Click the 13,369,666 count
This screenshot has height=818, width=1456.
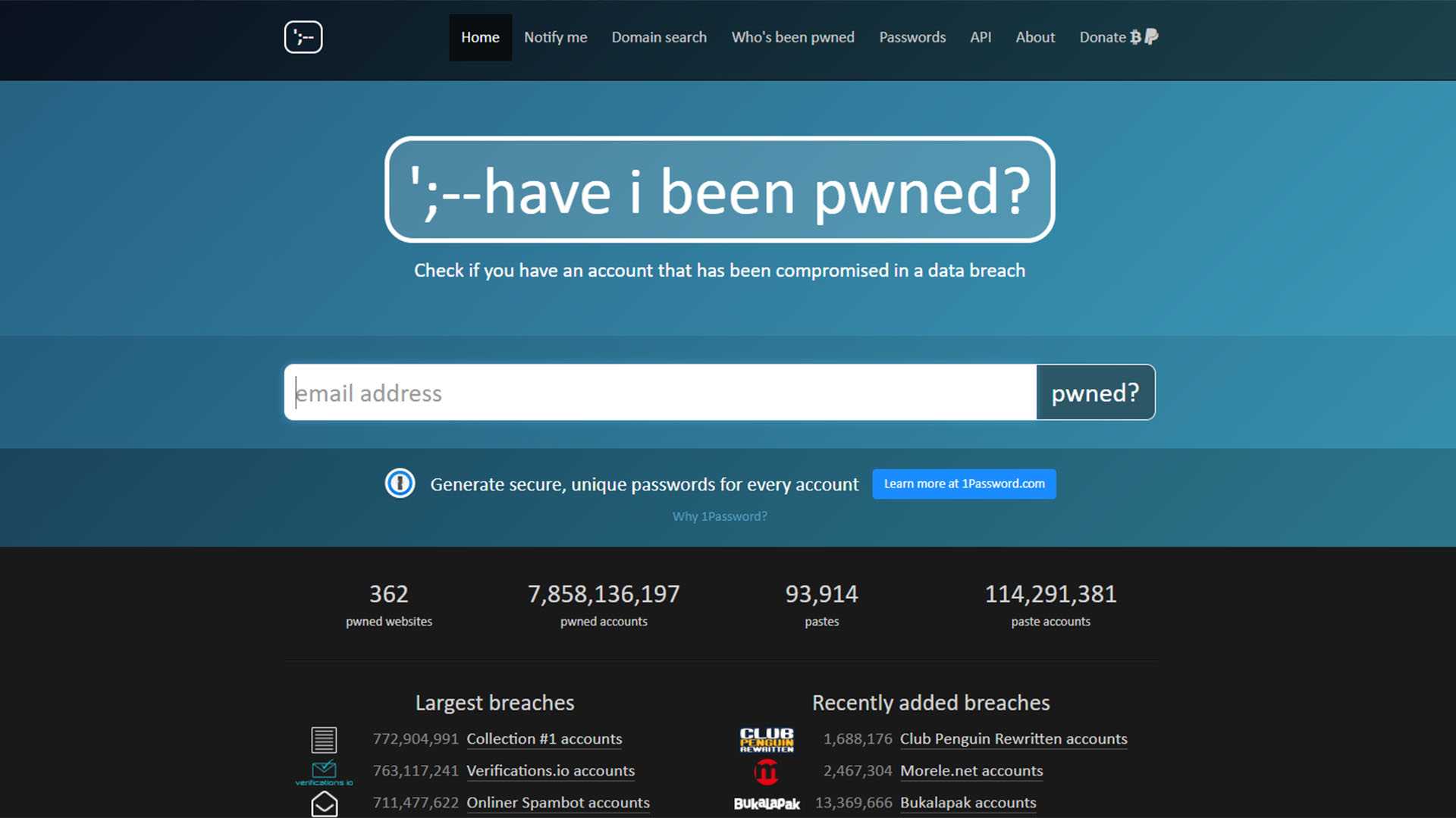point(853,803)
